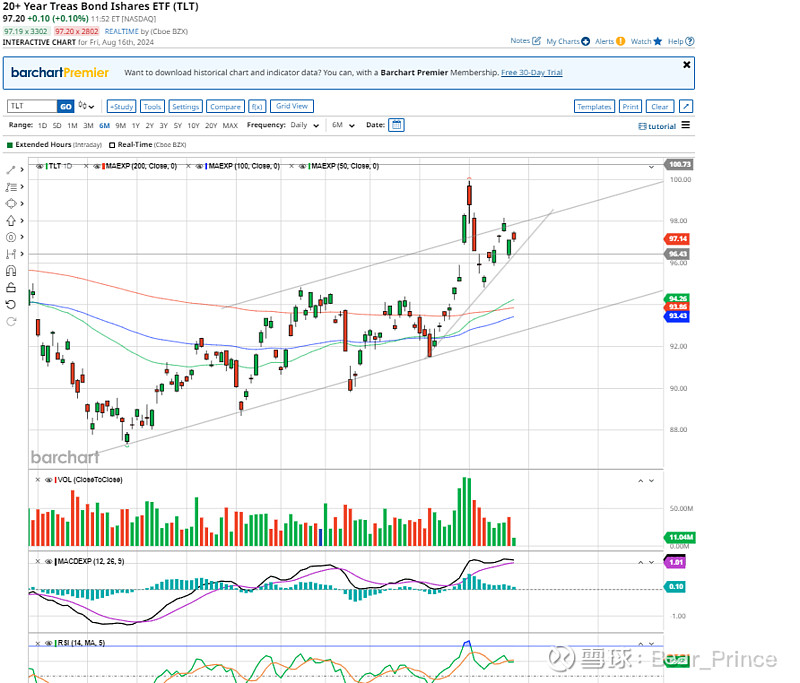The height and width of the screenshot is (683, 800).
Task: Click the GO button
Action: 66,106
